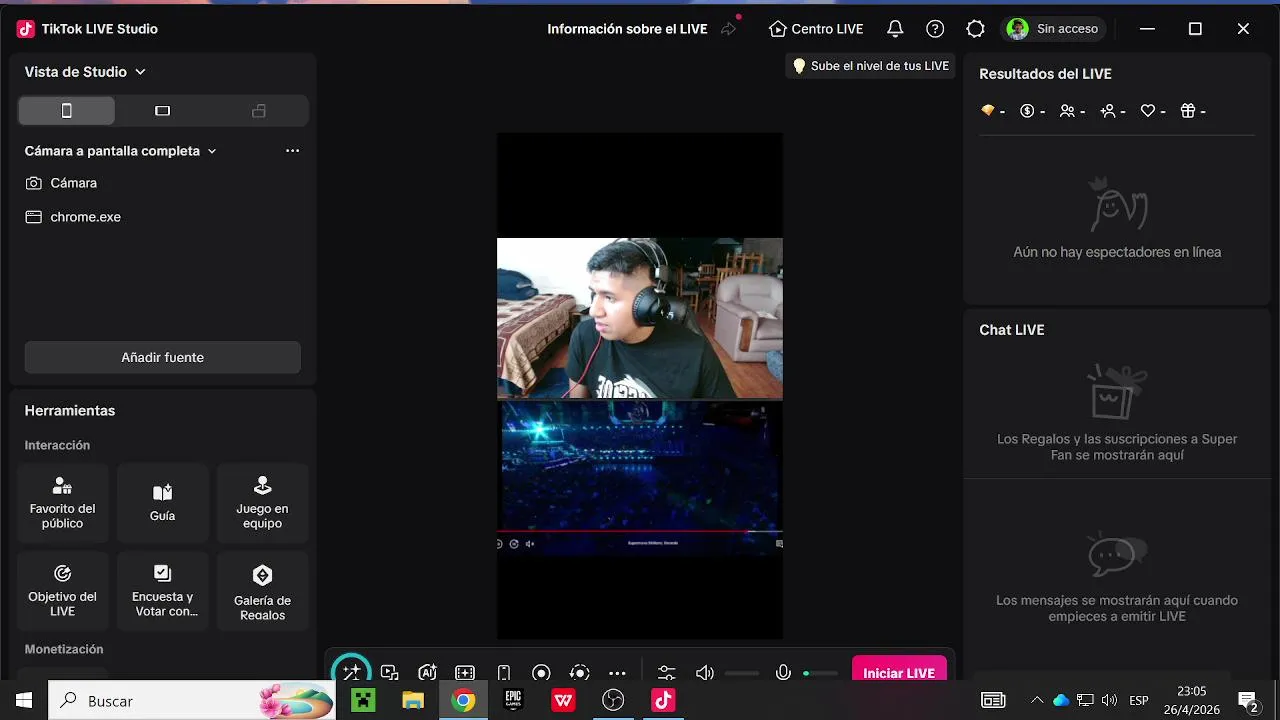Open Información sobre el LIVE

627,29
